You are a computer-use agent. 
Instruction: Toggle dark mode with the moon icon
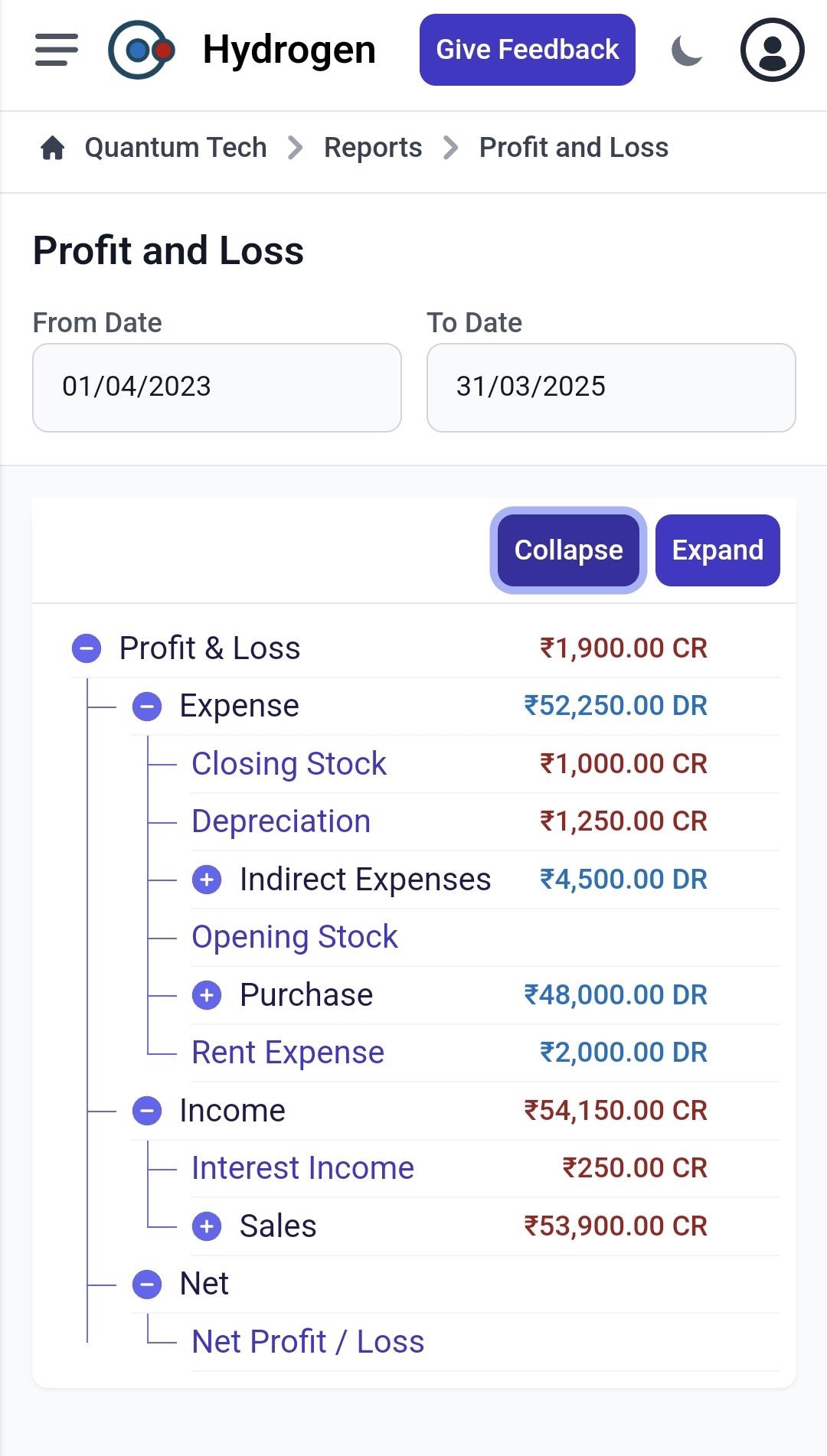point(687,51)
